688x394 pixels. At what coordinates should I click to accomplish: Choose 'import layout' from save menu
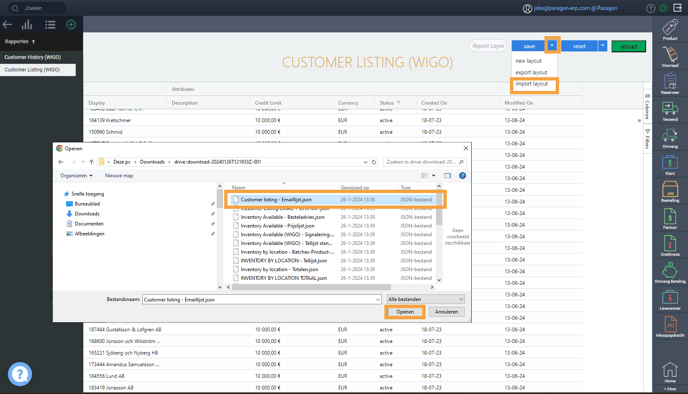[x=531, y=84]
